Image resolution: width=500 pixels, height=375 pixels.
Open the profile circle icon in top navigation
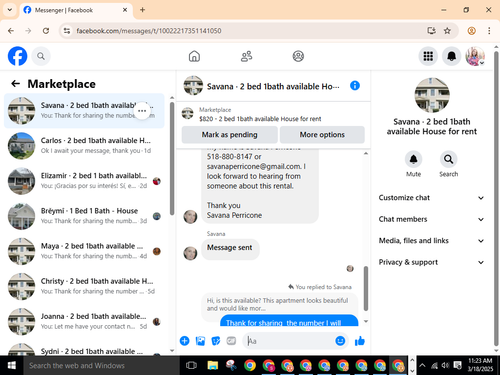pyautogui.click(x=298, y=56)
